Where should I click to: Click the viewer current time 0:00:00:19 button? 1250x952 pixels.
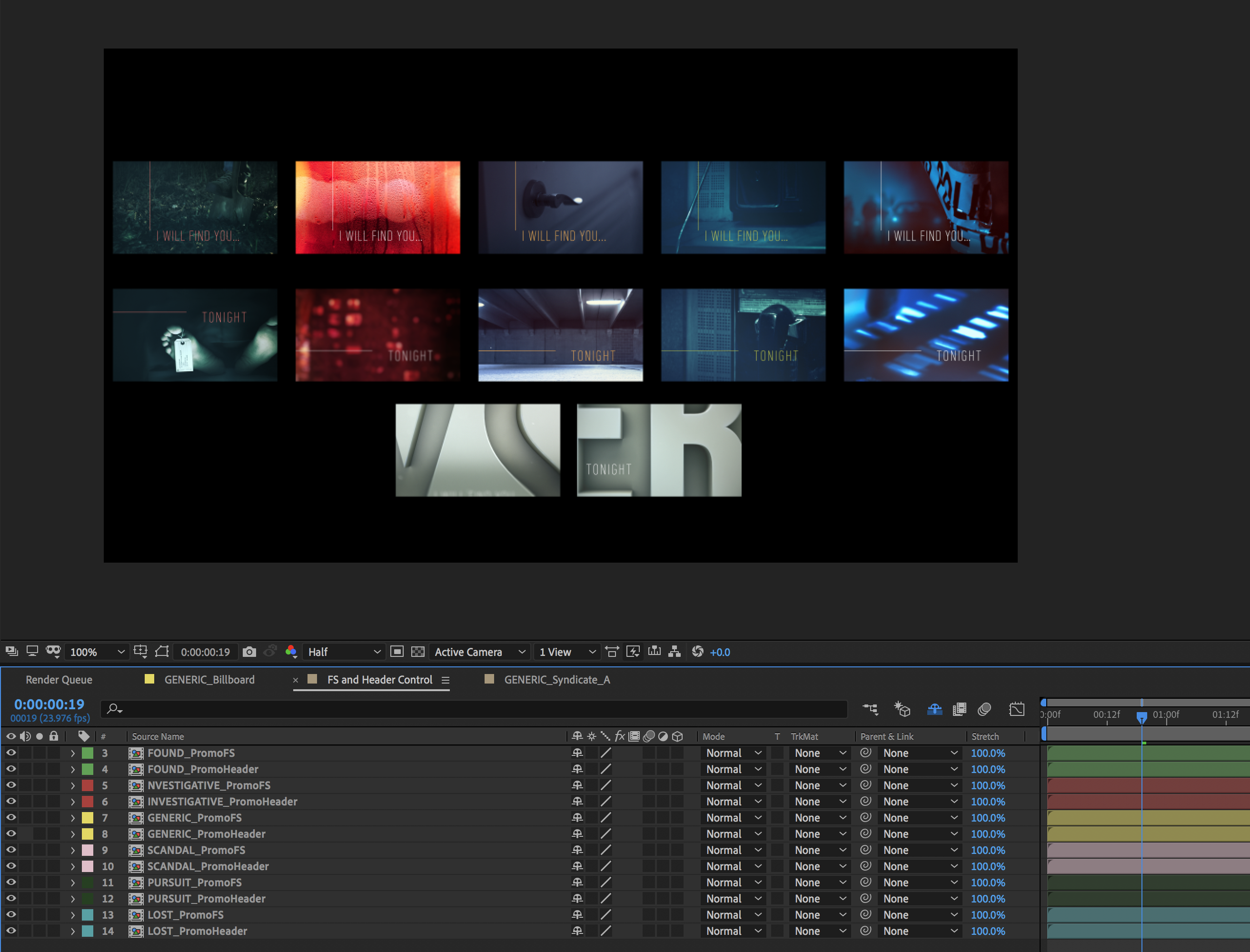[205, 652]
